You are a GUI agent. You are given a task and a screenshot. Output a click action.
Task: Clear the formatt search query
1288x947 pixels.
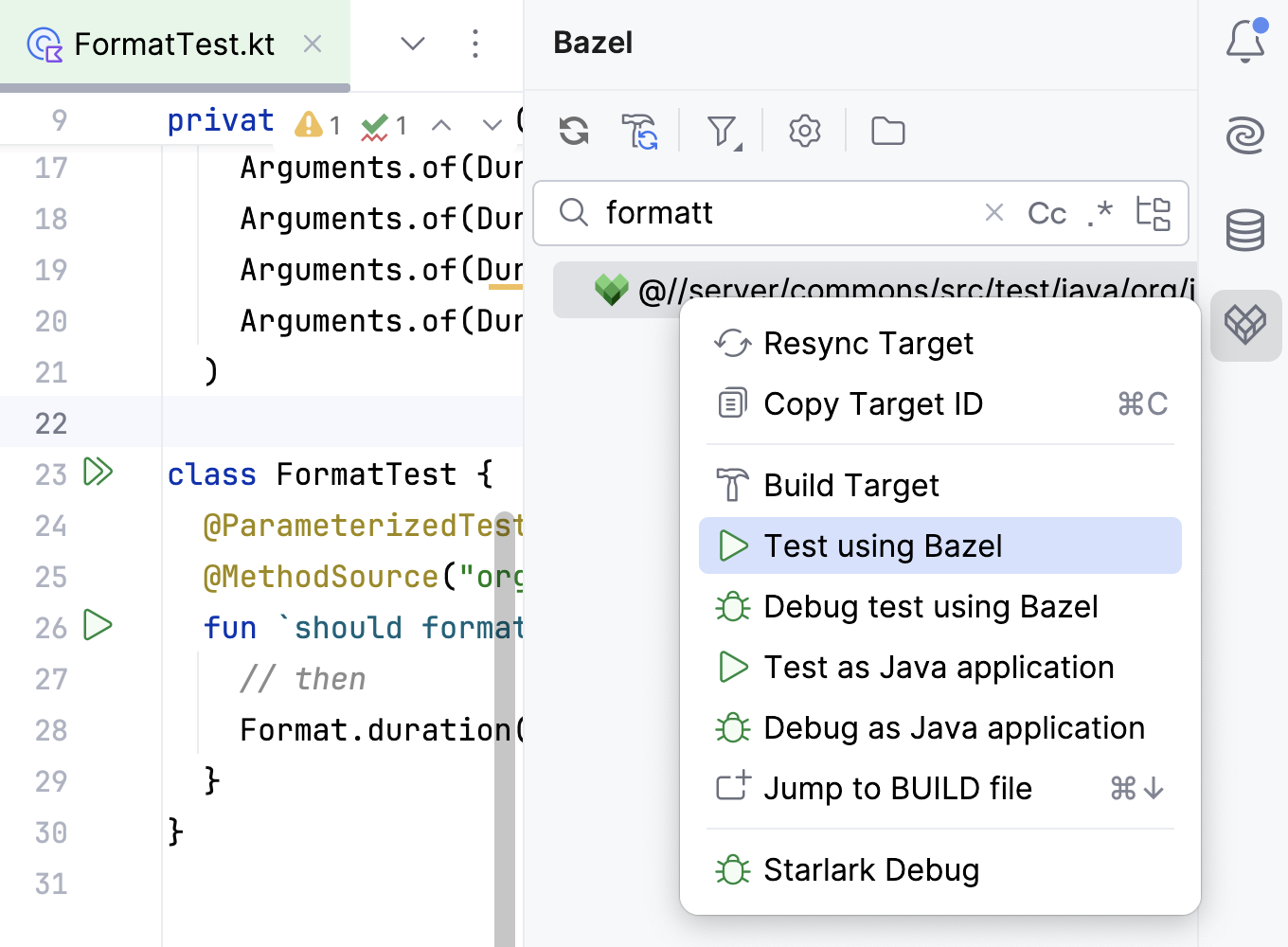coord(993,213)
